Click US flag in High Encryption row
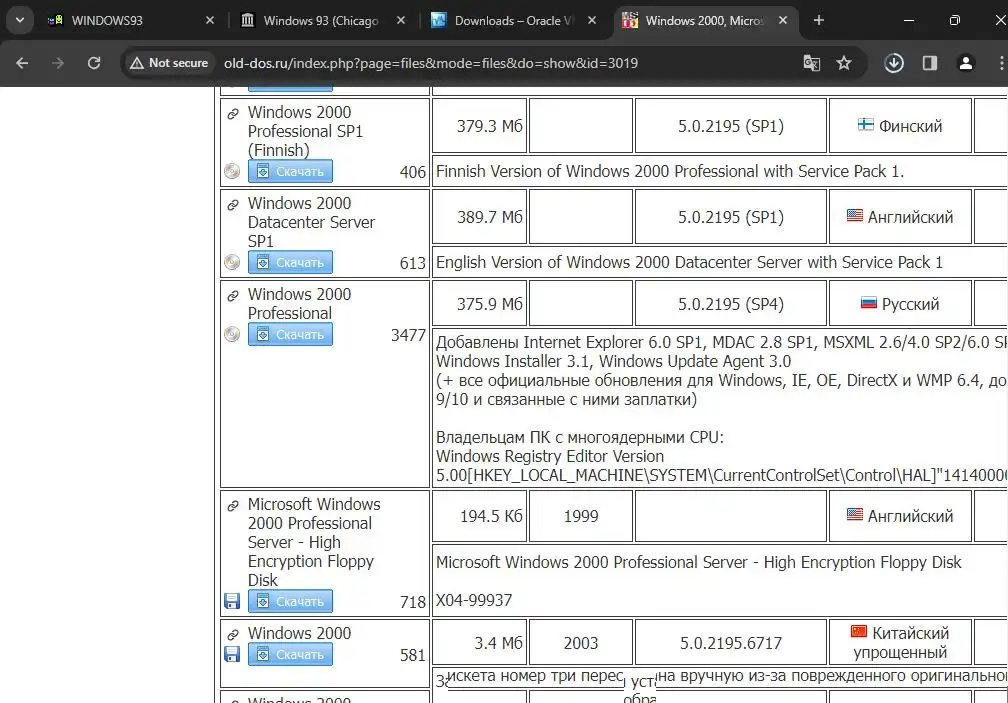The image size is (1008, 703). click(854, 515)
